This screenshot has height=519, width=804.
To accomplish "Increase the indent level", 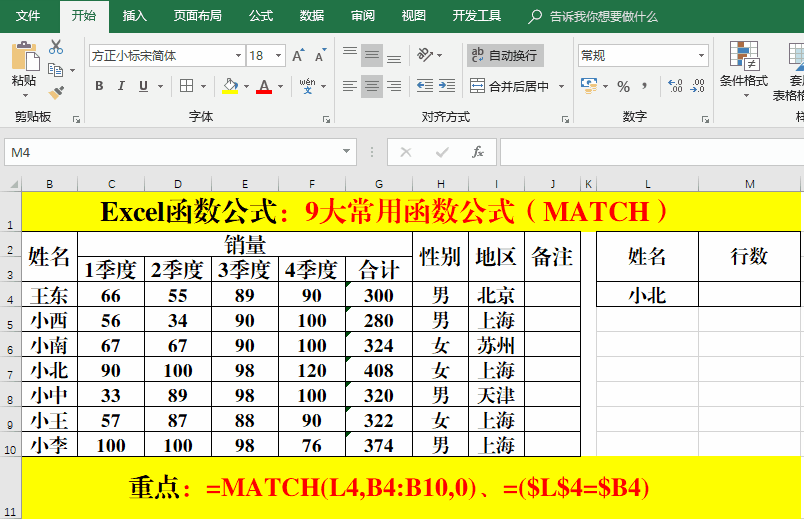I will point(449,86).
